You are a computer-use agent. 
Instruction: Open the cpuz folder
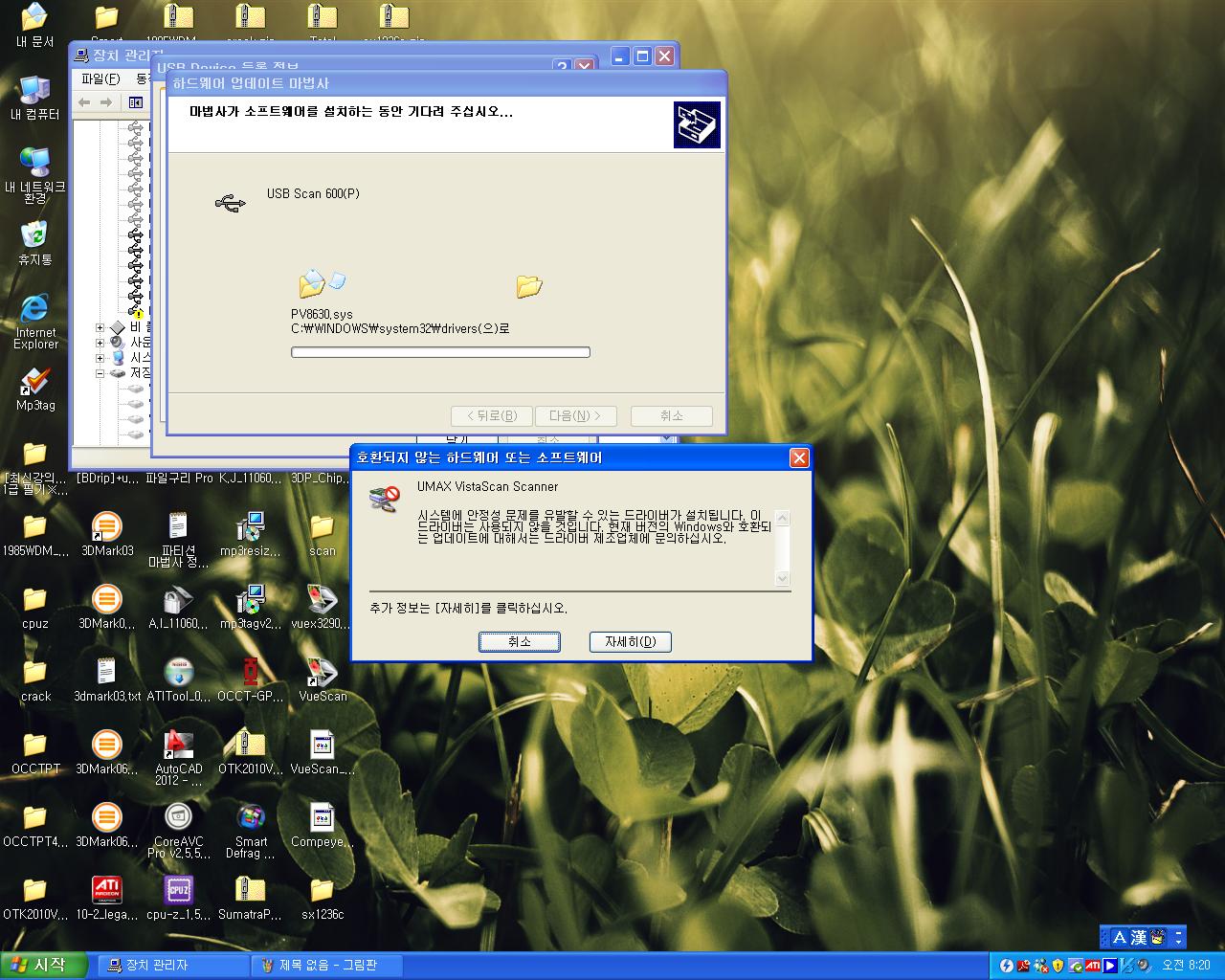[35, 607]
